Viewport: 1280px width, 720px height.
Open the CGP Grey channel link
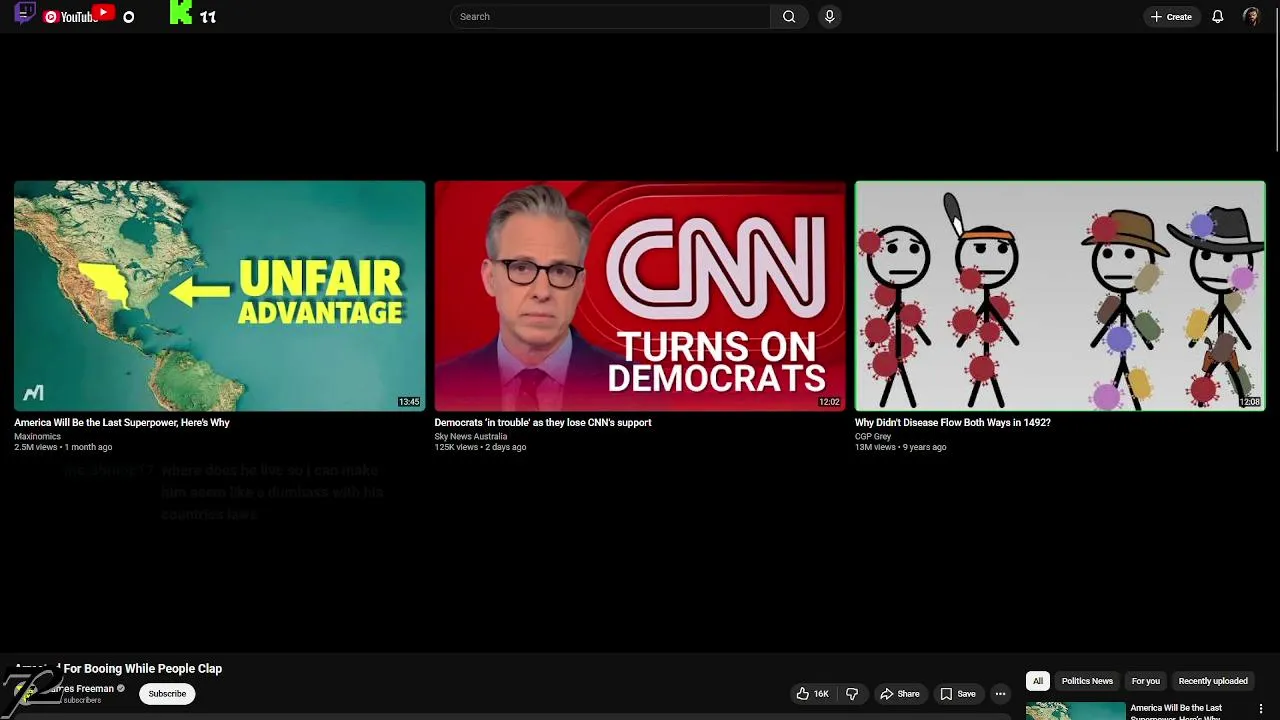click(872, 436)
